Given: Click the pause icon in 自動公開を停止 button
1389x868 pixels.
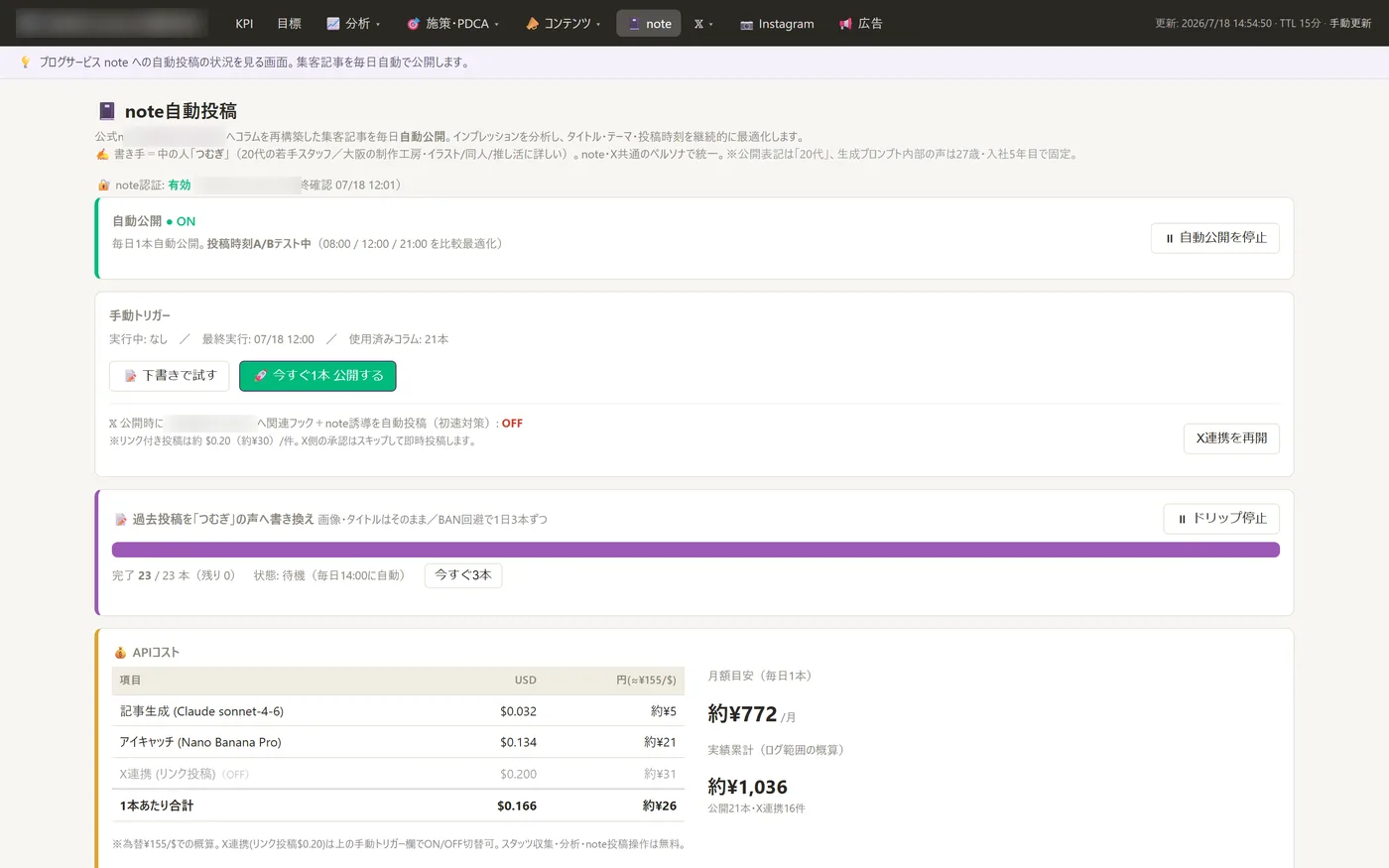Looking at the screenshot, I should tap(1170, 239).
